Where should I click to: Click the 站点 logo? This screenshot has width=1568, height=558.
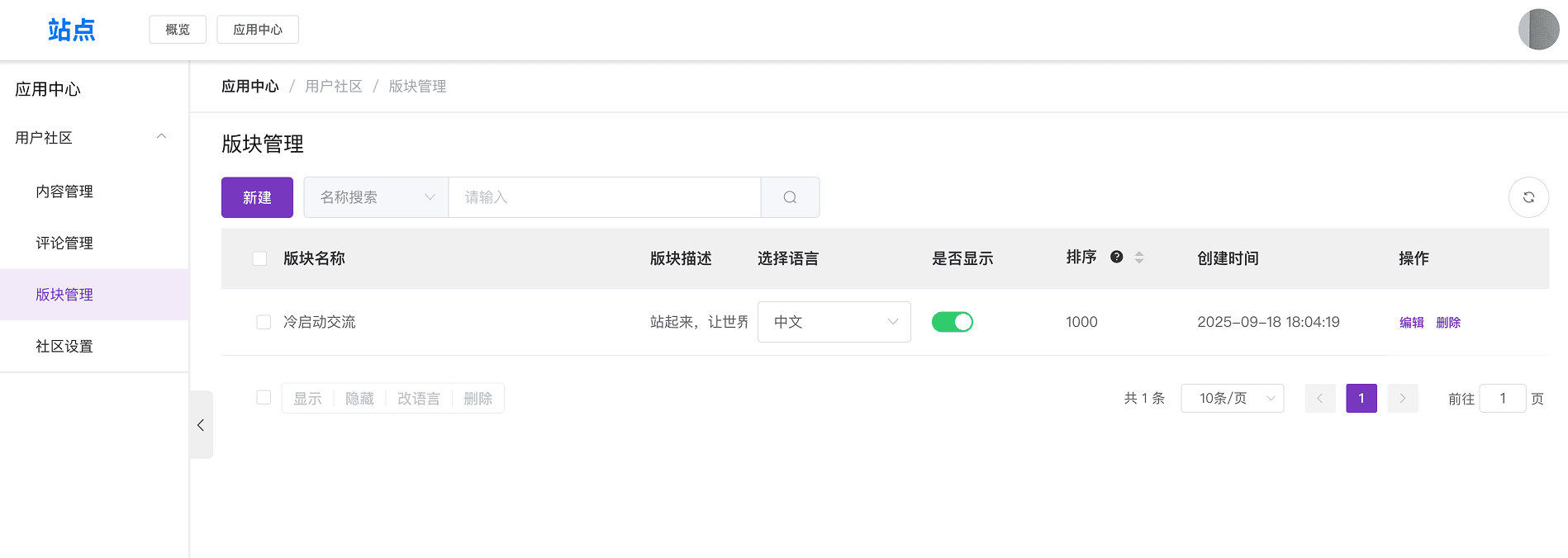point(71,30)
